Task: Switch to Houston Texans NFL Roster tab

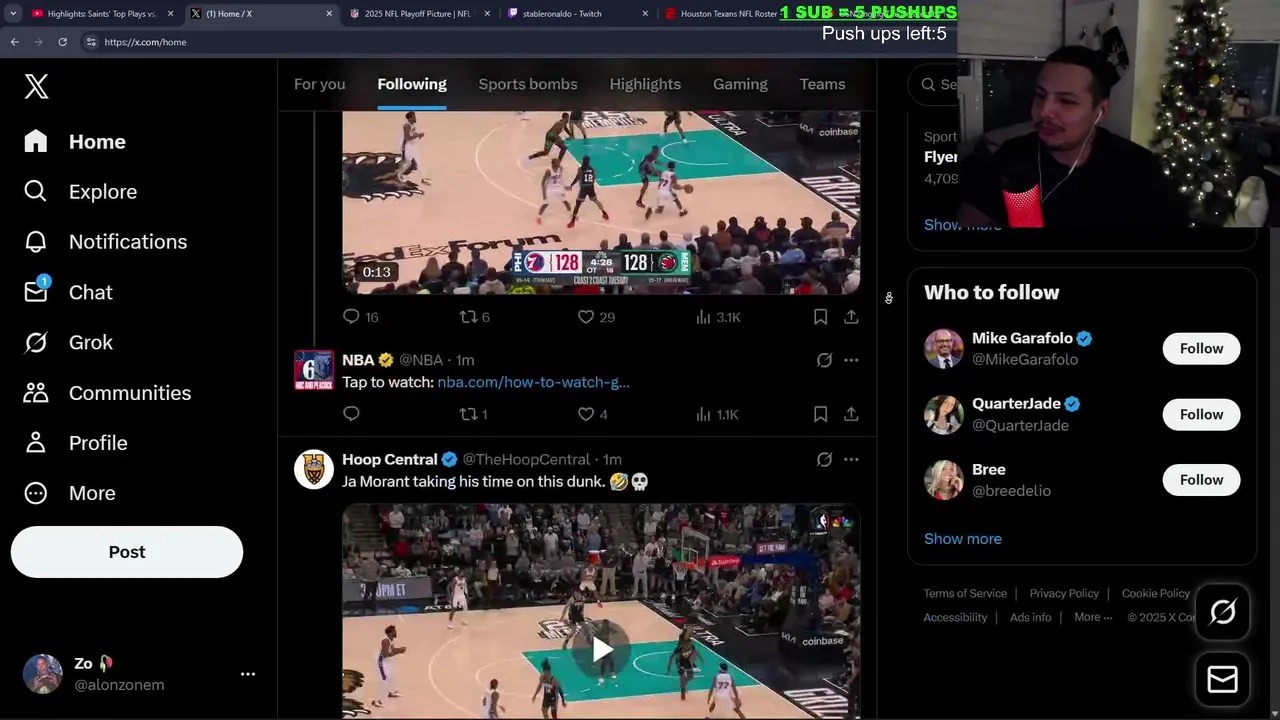Action: pyautogui.click(x=728, y=14)
